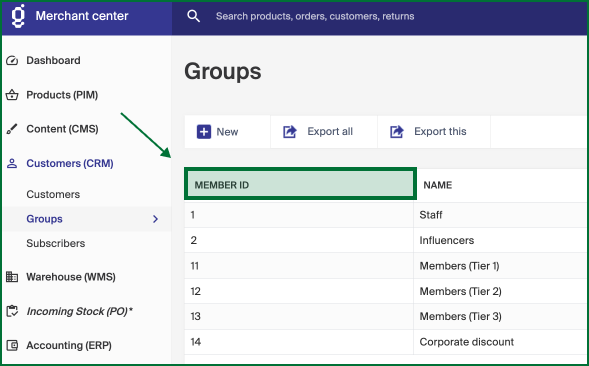
Task: Open Incoming Stock (PO) section
Action: (x=80, y=312)
